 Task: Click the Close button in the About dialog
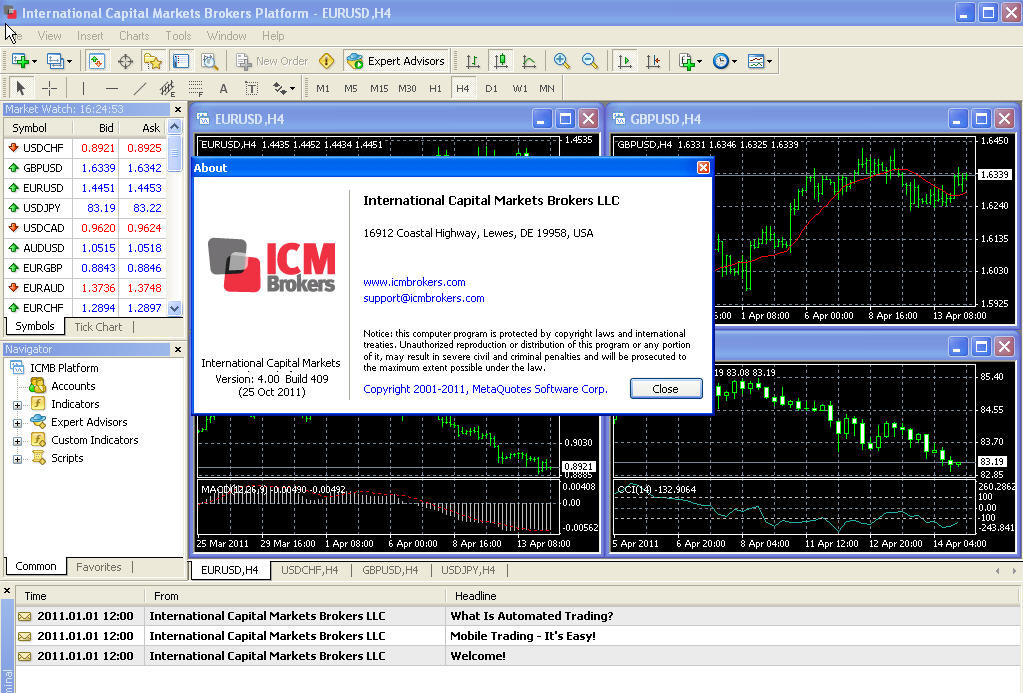[x=665, y=389]
